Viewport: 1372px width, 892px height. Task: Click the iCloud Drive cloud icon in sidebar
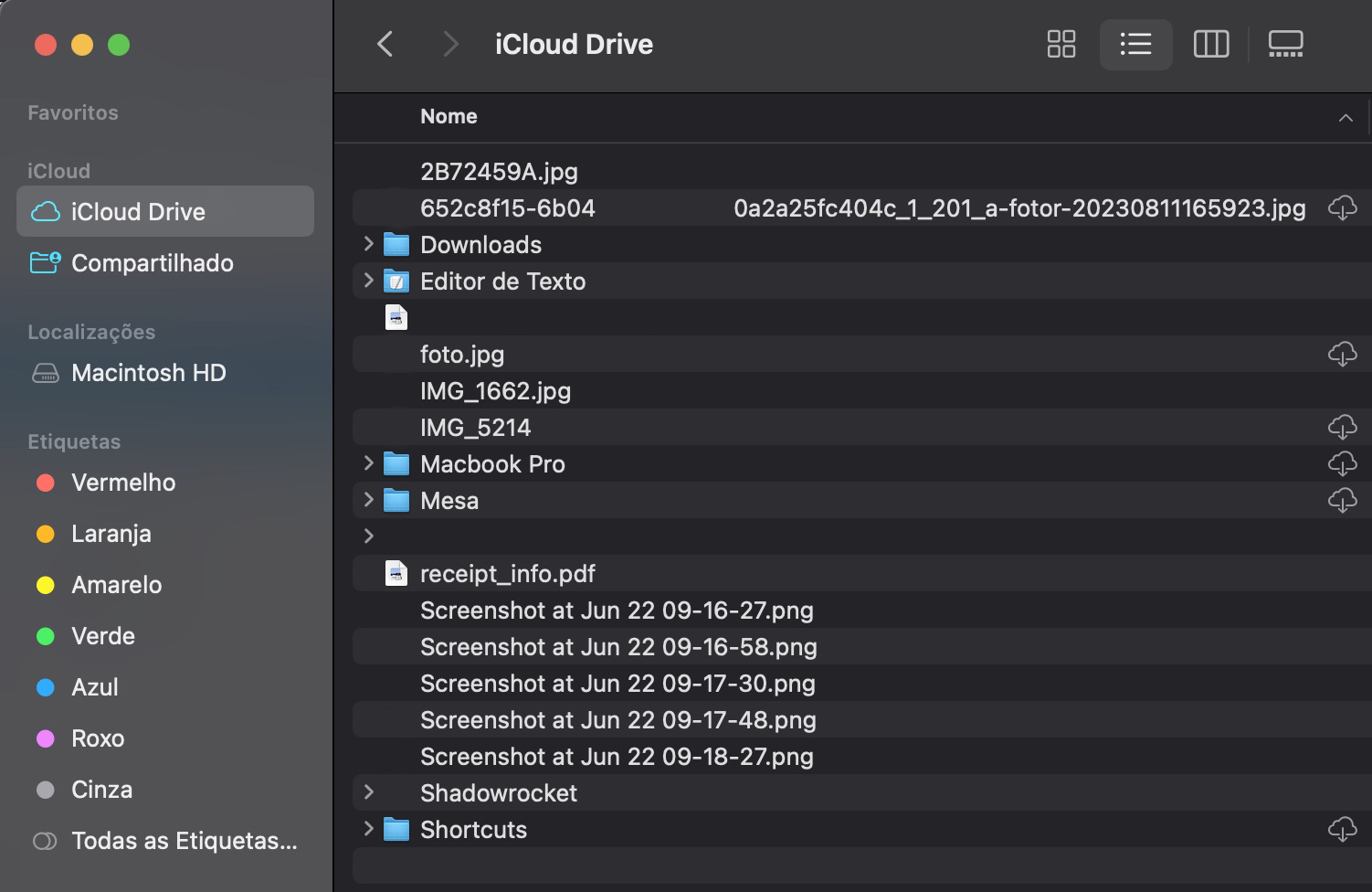(46, 212)
